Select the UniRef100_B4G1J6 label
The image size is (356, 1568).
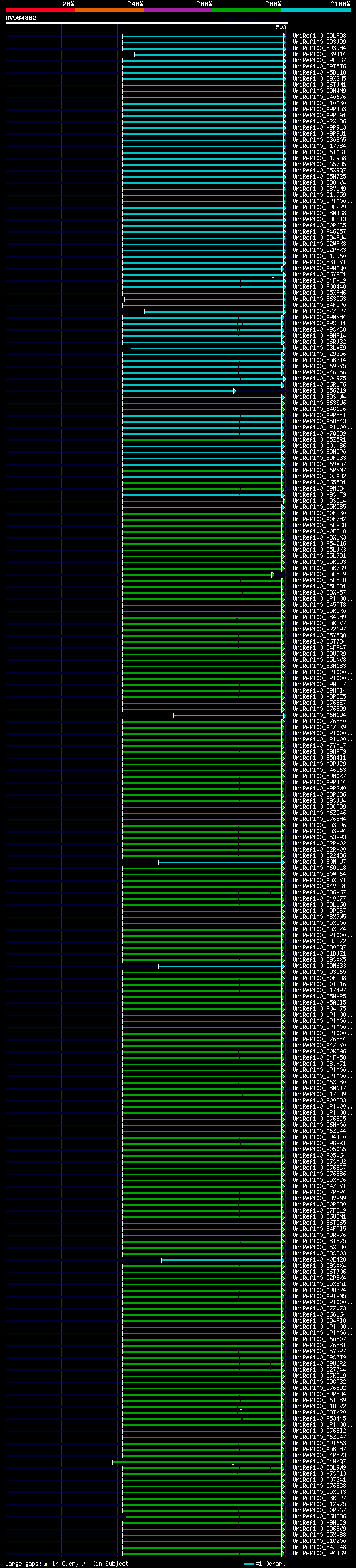tap(319, 409)
